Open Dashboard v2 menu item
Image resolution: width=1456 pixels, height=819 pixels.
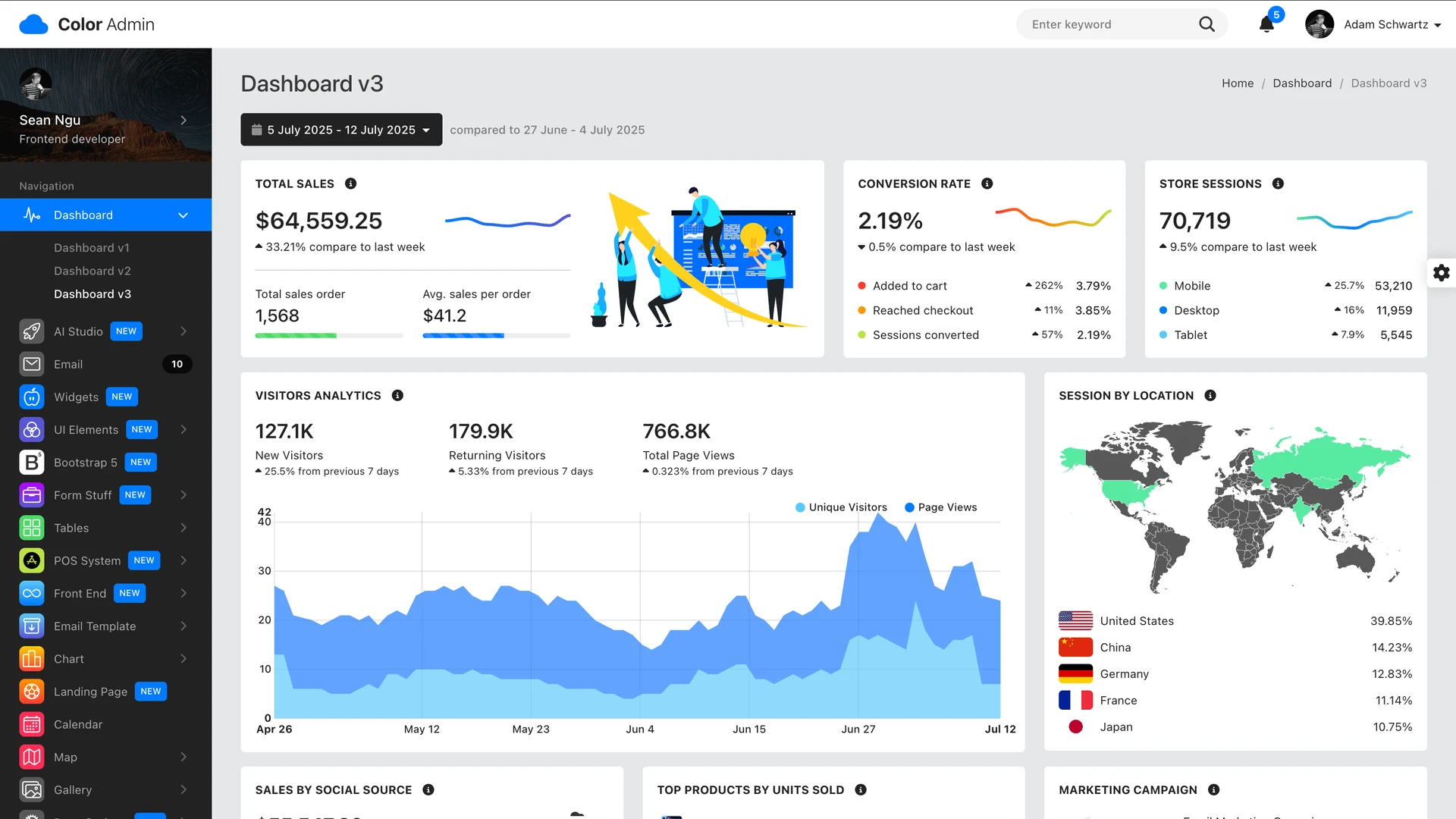click(93, 271)
